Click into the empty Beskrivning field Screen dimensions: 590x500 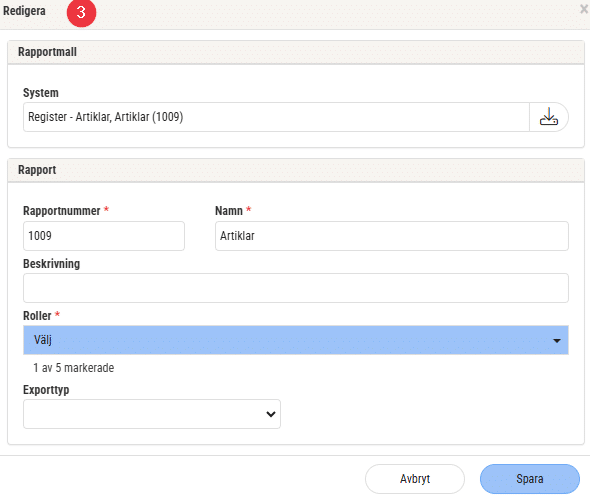[x=296, y=288]
